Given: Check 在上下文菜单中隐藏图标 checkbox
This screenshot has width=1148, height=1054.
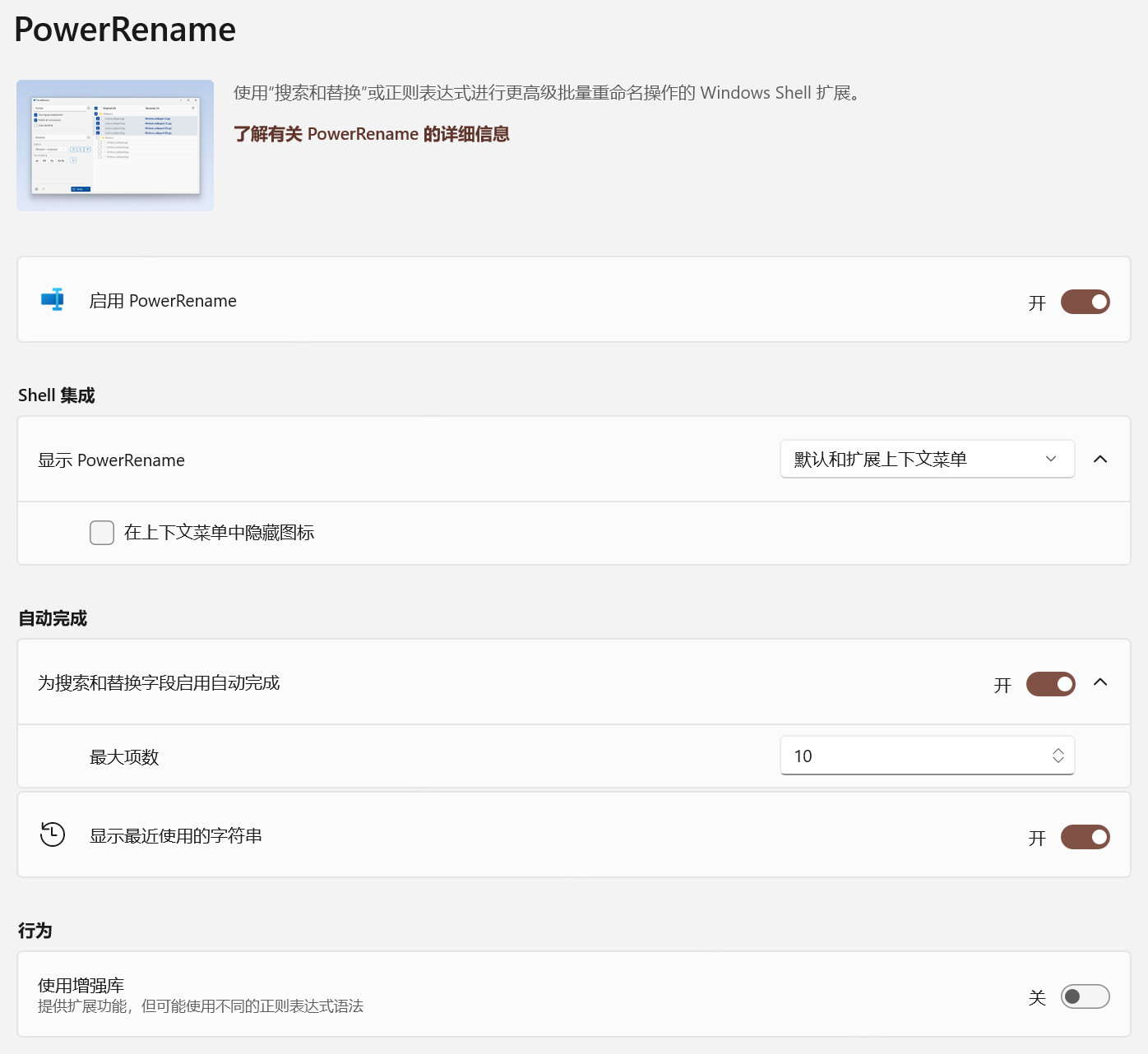Looking at the screenshot, I should coord(102,533).
